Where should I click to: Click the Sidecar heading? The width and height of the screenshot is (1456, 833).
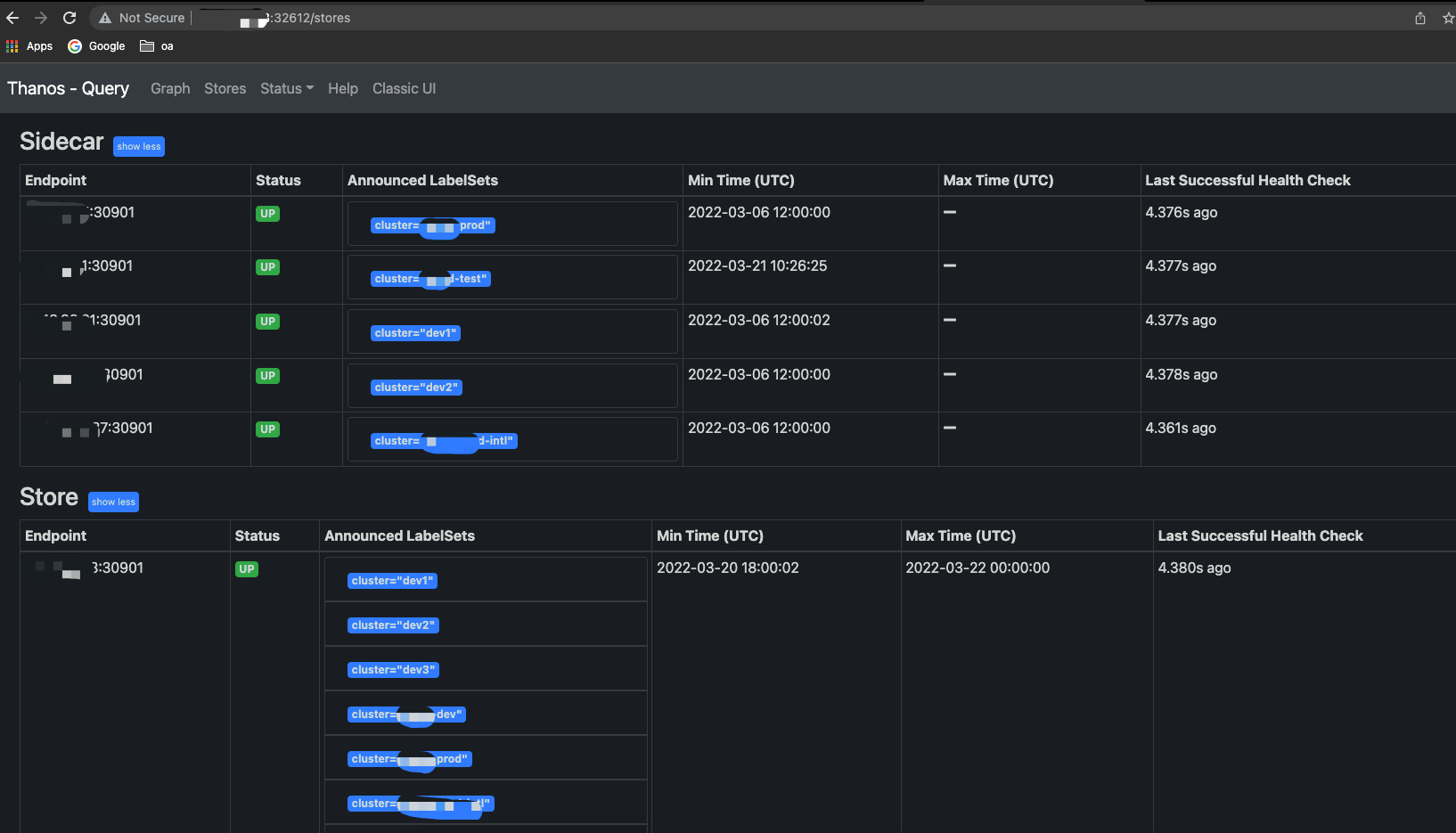(x=61, y=142)
